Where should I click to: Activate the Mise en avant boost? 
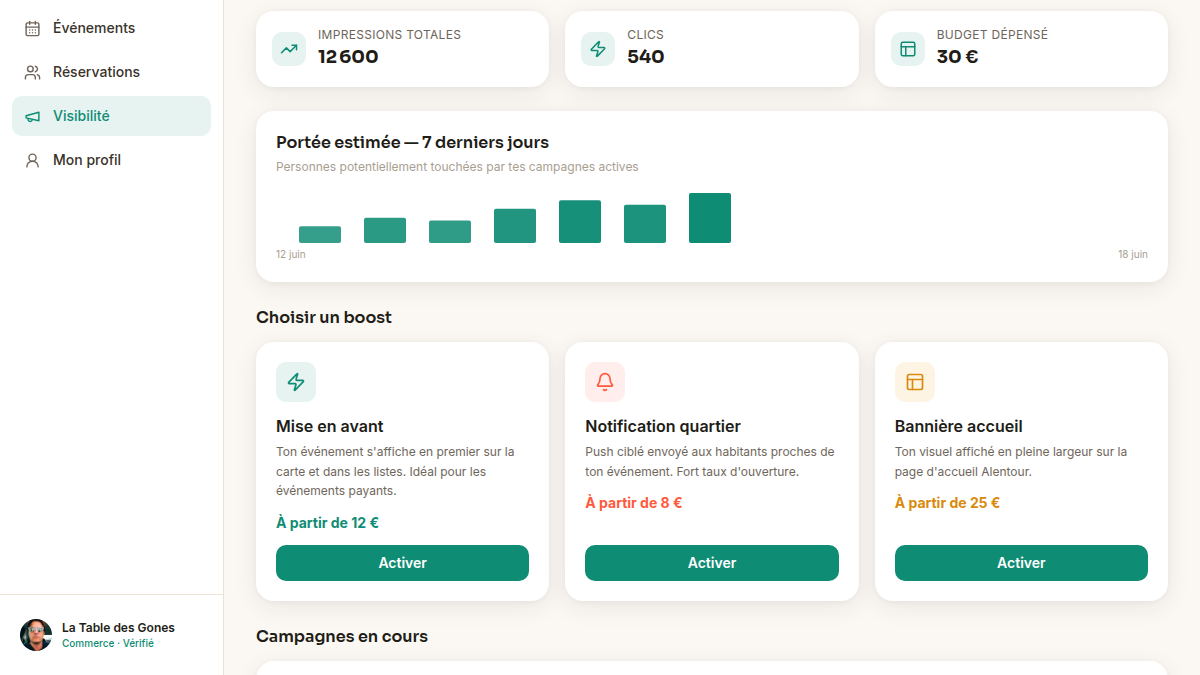pos(402,563)
